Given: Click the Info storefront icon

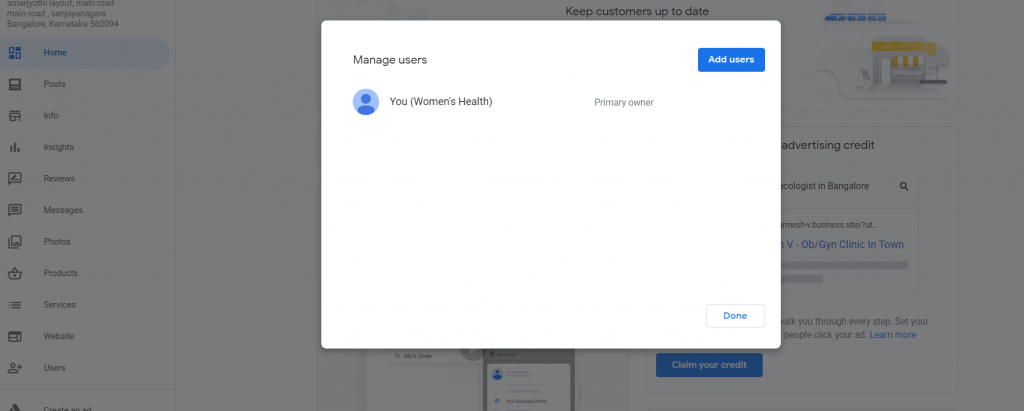Looking at the screenshot, I should click(15, 116).
